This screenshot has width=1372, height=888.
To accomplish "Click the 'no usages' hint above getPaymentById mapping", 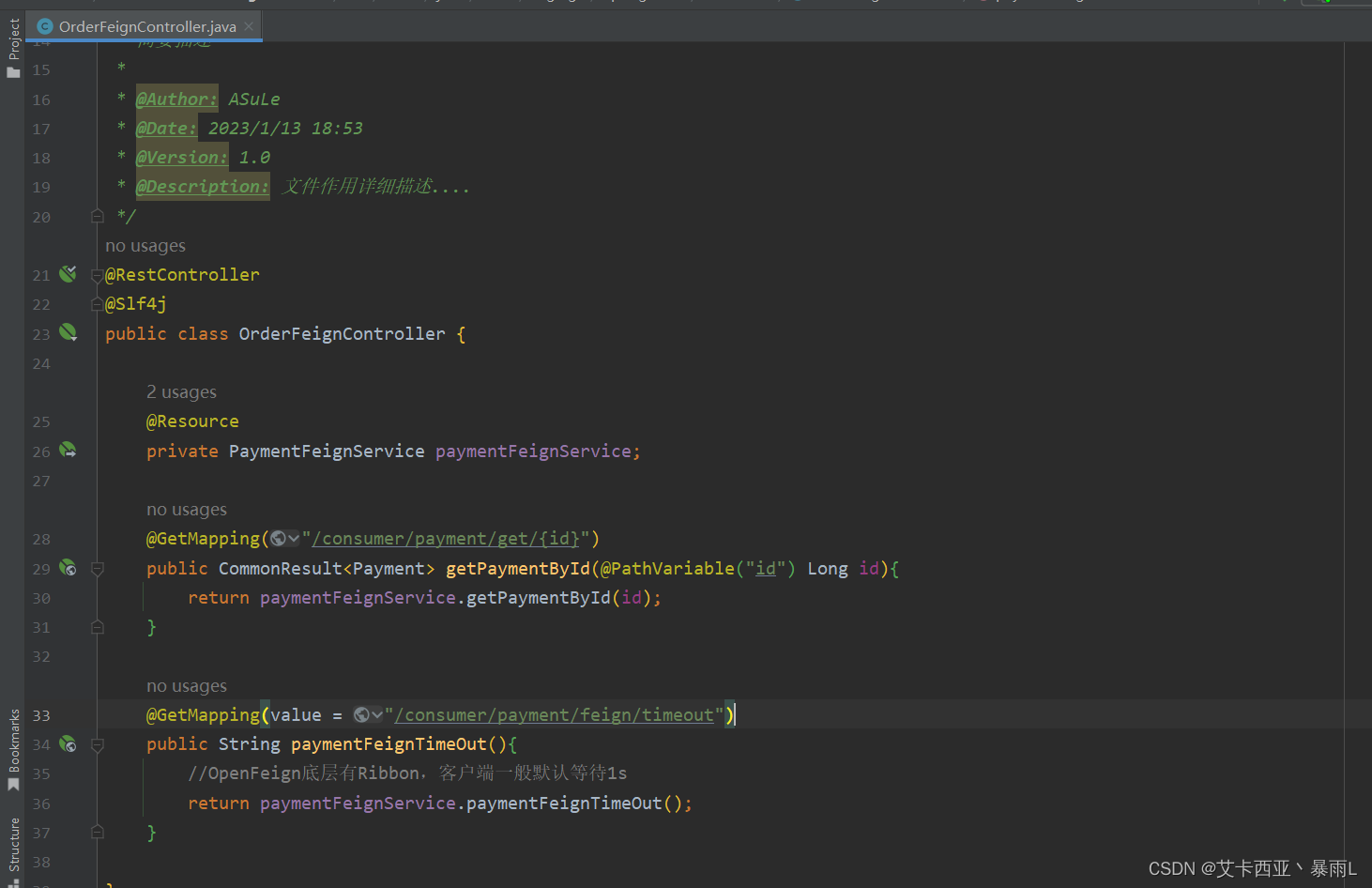I will 187,510.
